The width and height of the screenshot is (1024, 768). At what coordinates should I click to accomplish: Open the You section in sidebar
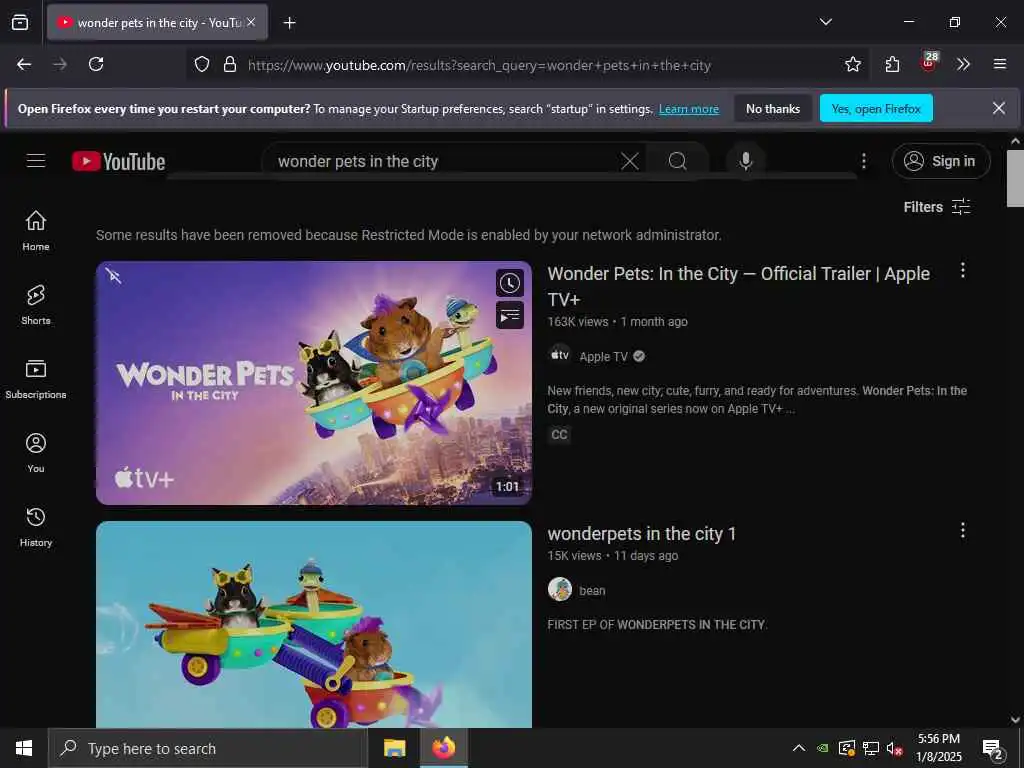pyautogui.click(x=36, y=453)
